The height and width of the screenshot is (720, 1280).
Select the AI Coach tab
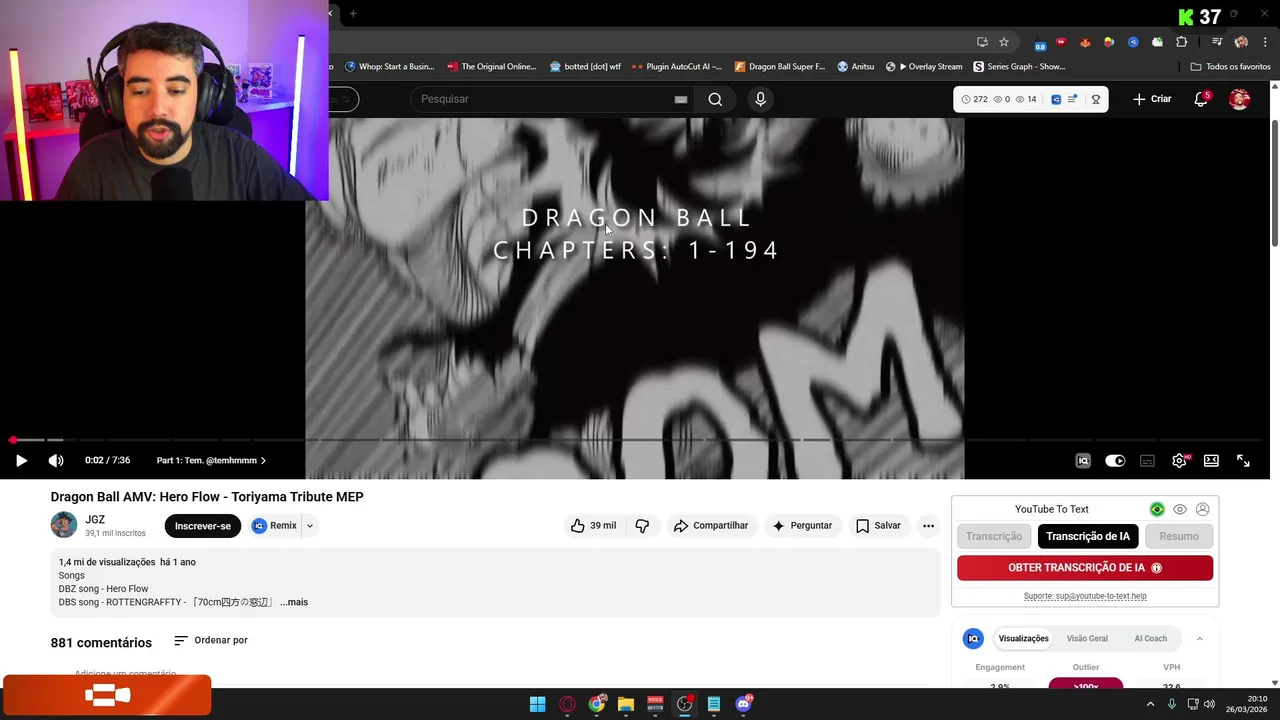pos(1150,638)
